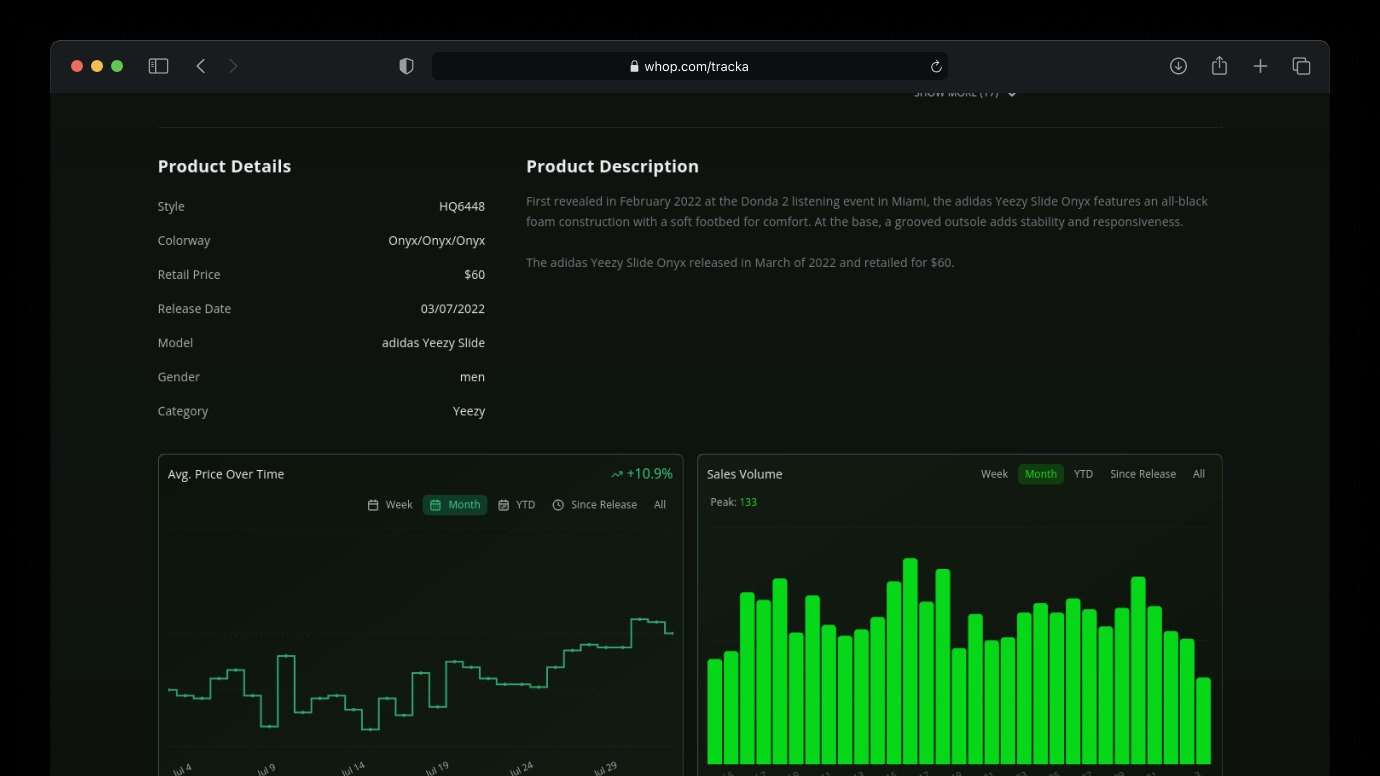The width and height of the screenshot is (1380, 776).
Task: Click the share icon in toolbar
Action: click(x=1219, y=66)
